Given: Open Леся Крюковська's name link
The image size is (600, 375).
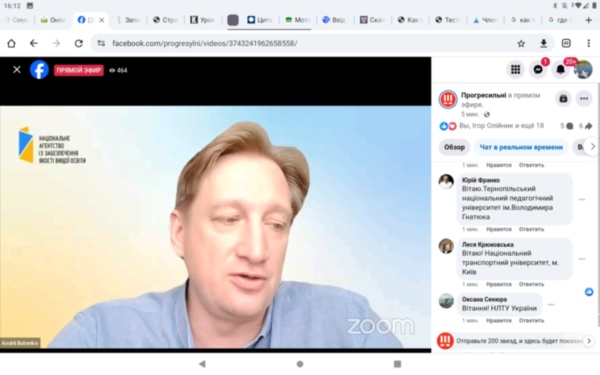Looking at the screenshot, I should [x=488, y=244].
